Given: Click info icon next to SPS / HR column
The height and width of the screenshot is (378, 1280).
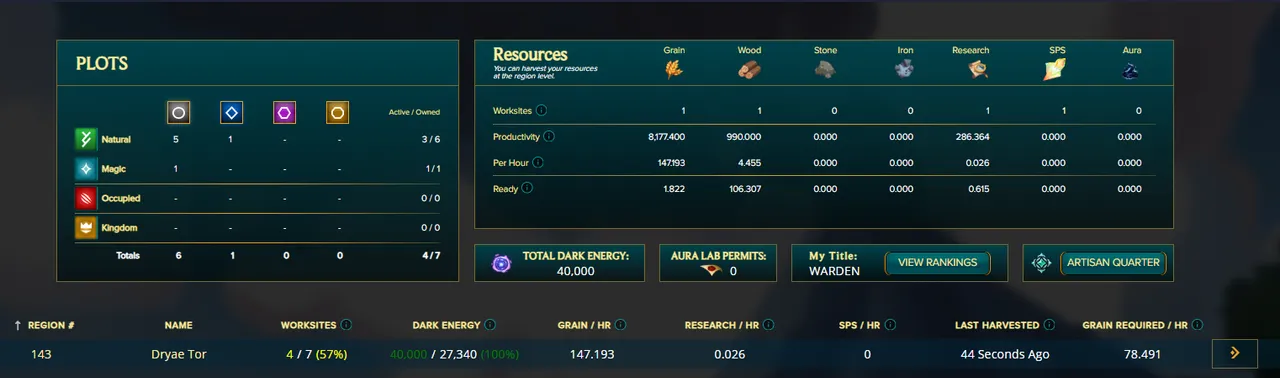Looking at the screenshot, I should coord(890,325).
